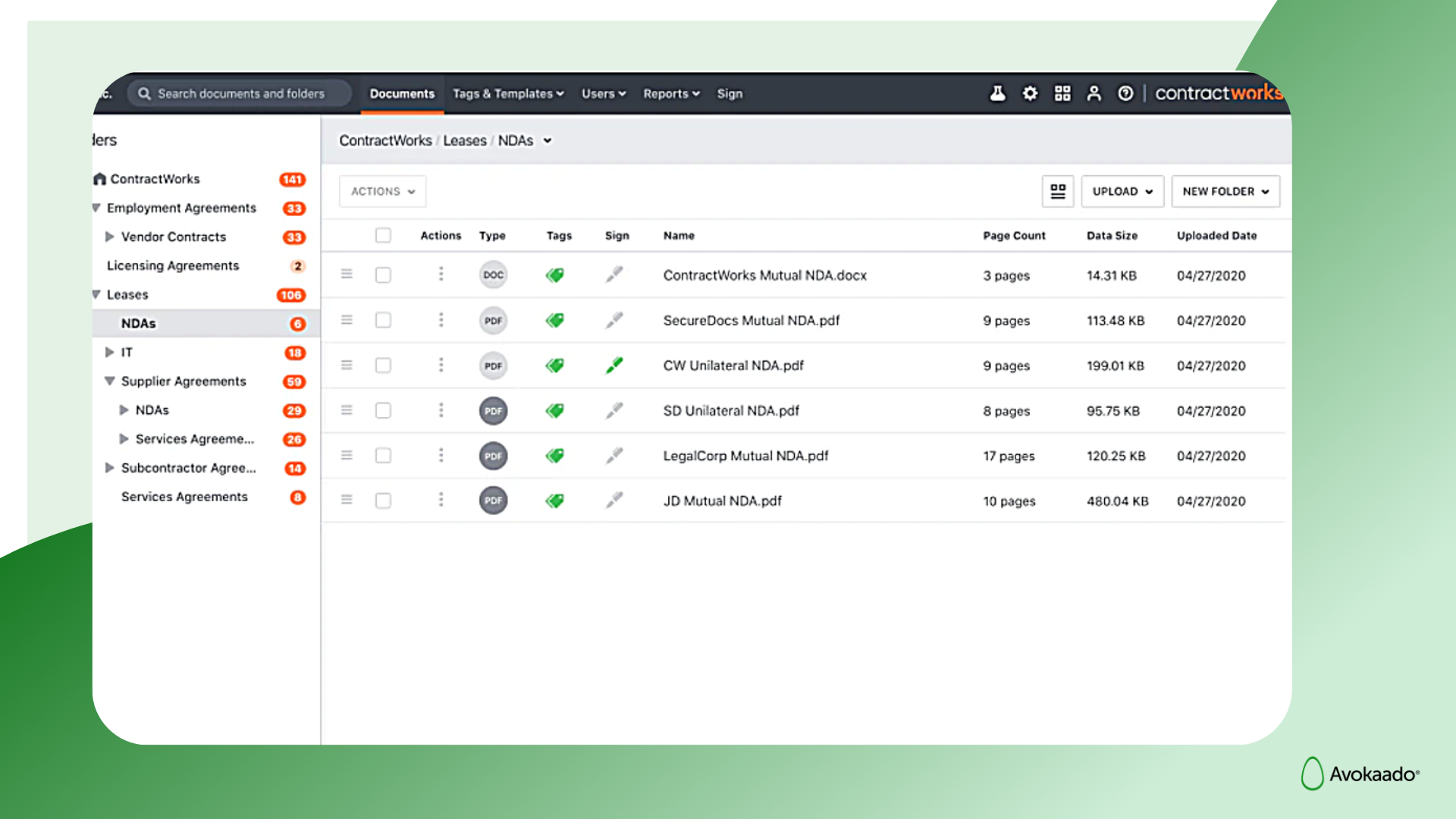Image resolution: width=1456 pixels, height=819 pixels.
Task: Open the help question mark icon
Action: pyautogui.click(x=1125, y=93)
